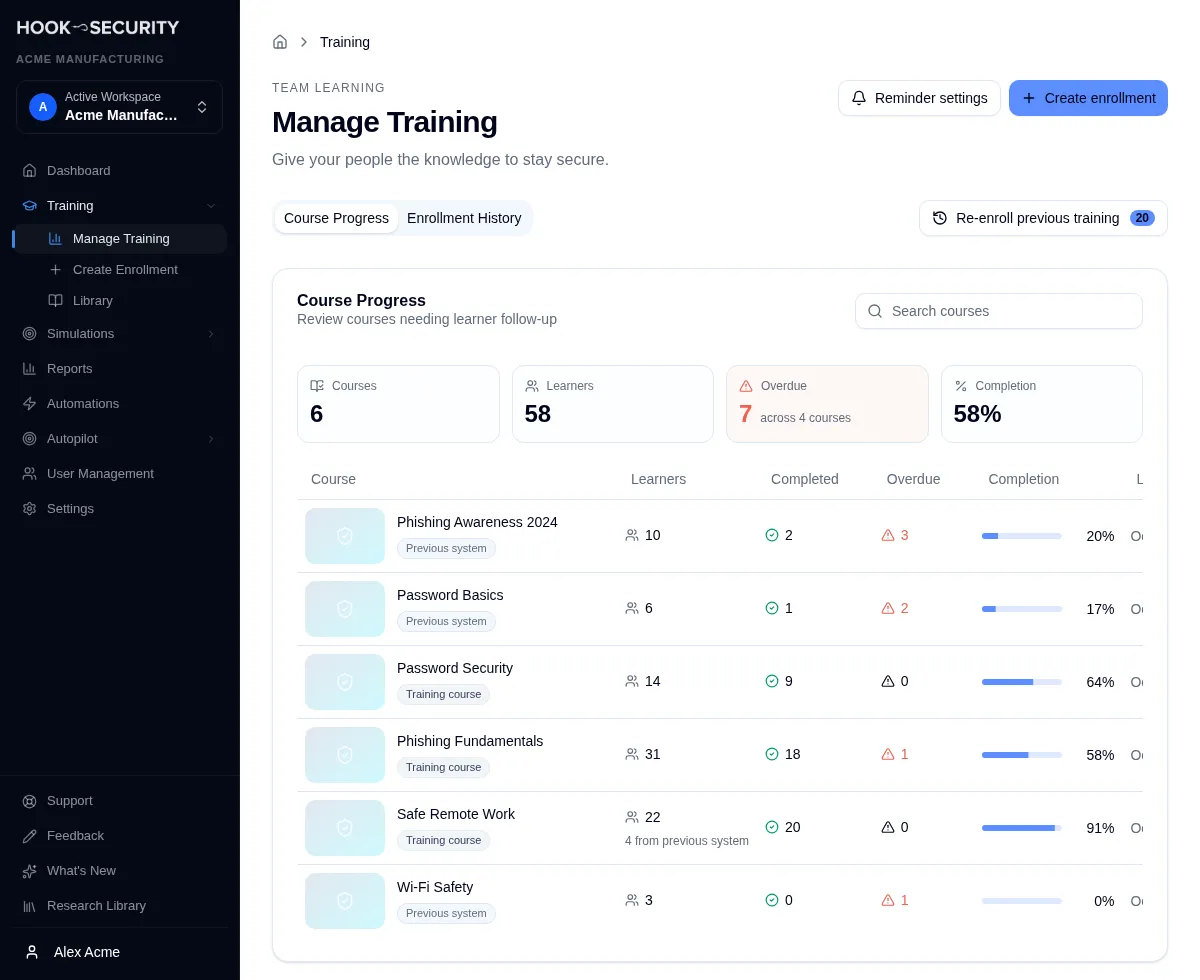Screen dimensions: 1200x980
Task: Click Safe Remote Work 91% progress bar
Action: [x=1022, y=828]
